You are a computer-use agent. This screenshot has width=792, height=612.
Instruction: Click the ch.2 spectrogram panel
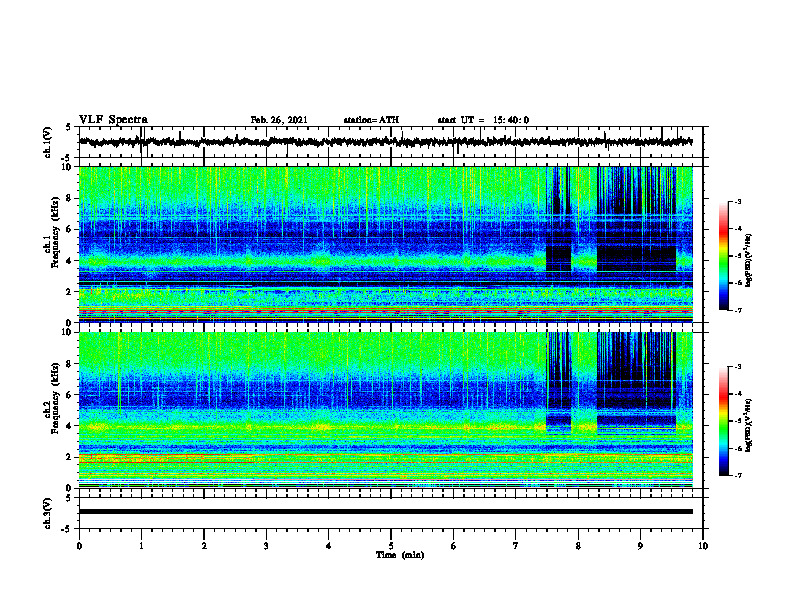click(386, 410)
